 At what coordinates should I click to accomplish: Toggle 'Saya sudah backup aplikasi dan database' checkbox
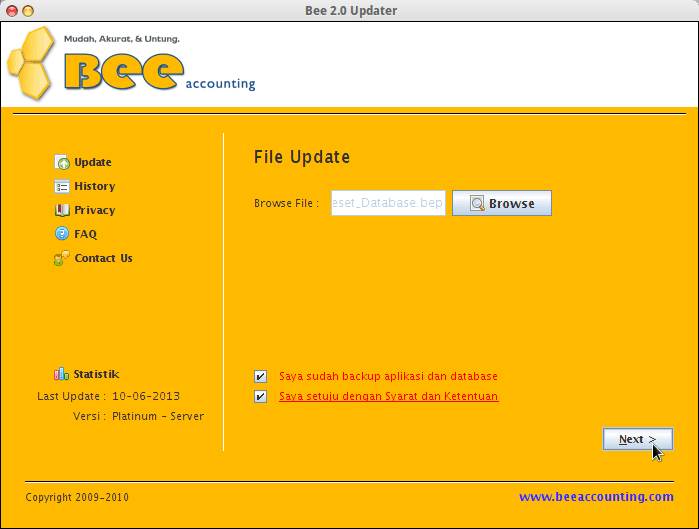pyautogui.click(x=260, y=376)
